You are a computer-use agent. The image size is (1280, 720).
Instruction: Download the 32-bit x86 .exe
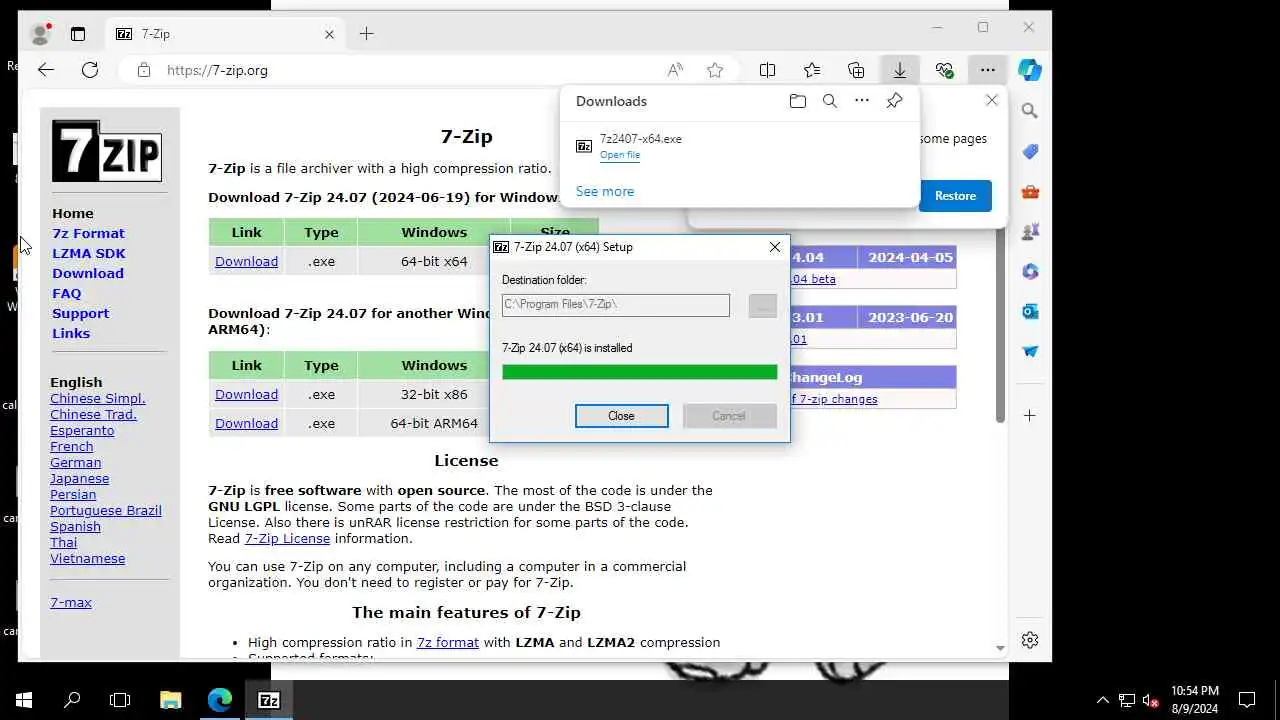pyautogui.click(x=246, y=394)
